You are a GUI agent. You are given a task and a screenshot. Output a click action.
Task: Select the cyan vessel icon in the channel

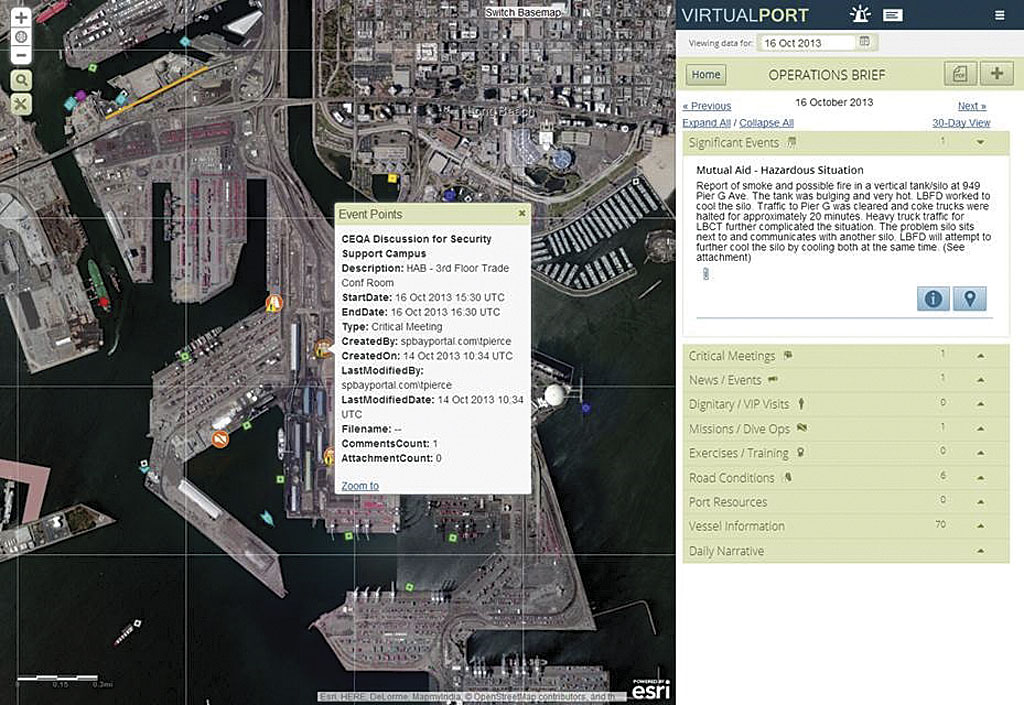click(x=266, y=518)
